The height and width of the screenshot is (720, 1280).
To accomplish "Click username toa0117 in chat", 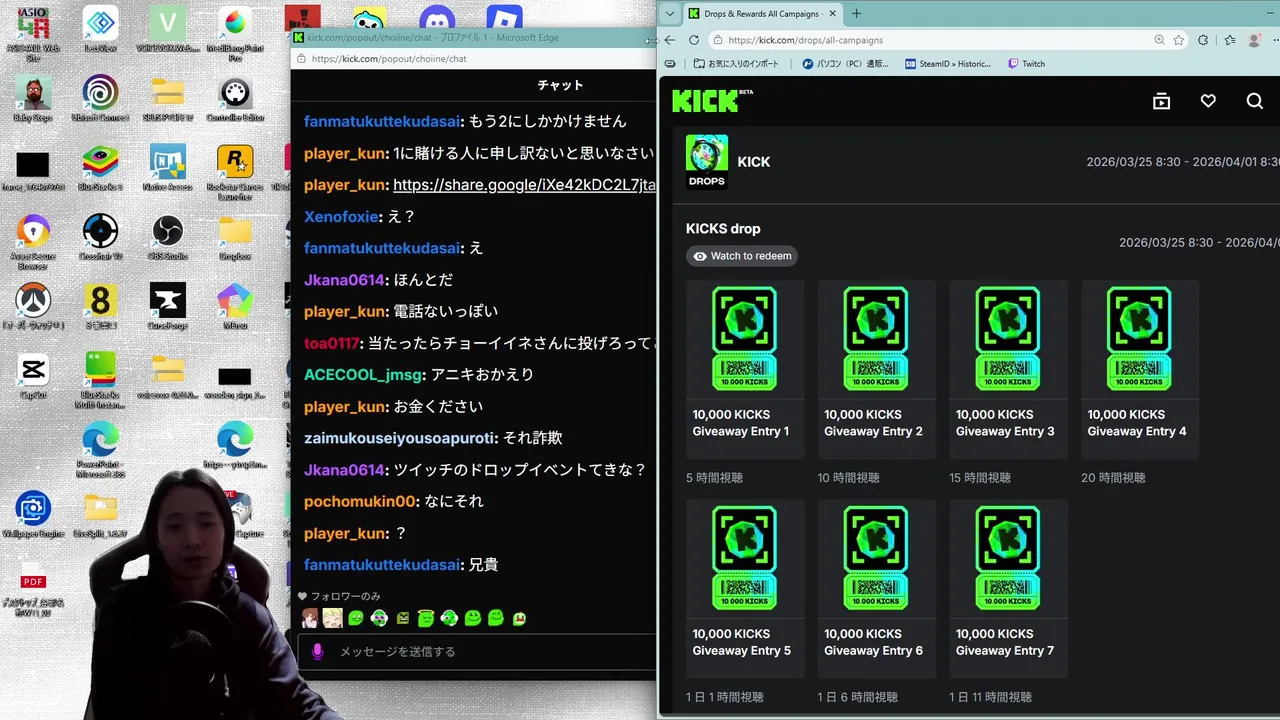I will click(331, 343).
